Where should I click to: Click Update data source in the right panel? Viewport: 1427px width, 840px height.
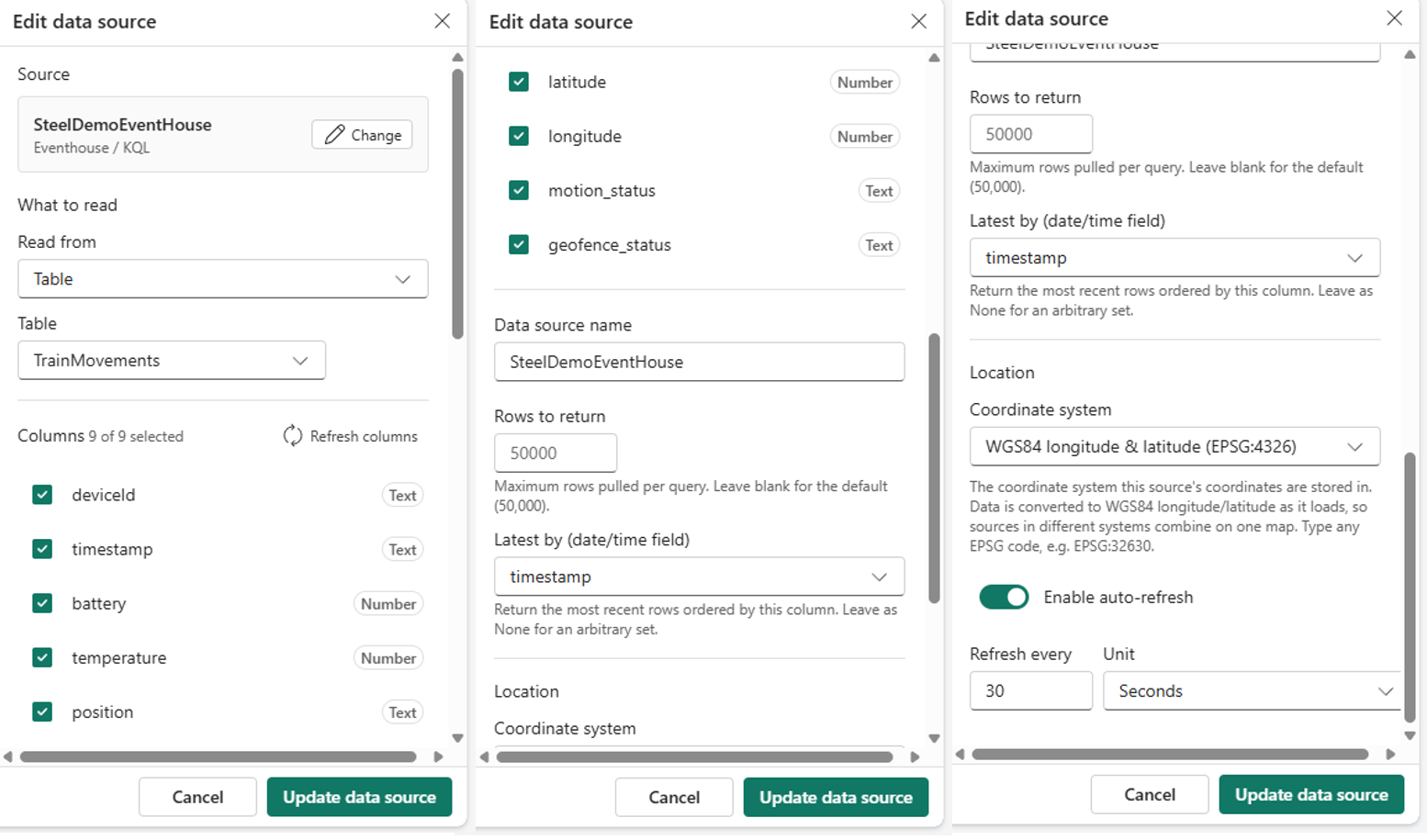pyautogui.click(x=1311, y=794)
